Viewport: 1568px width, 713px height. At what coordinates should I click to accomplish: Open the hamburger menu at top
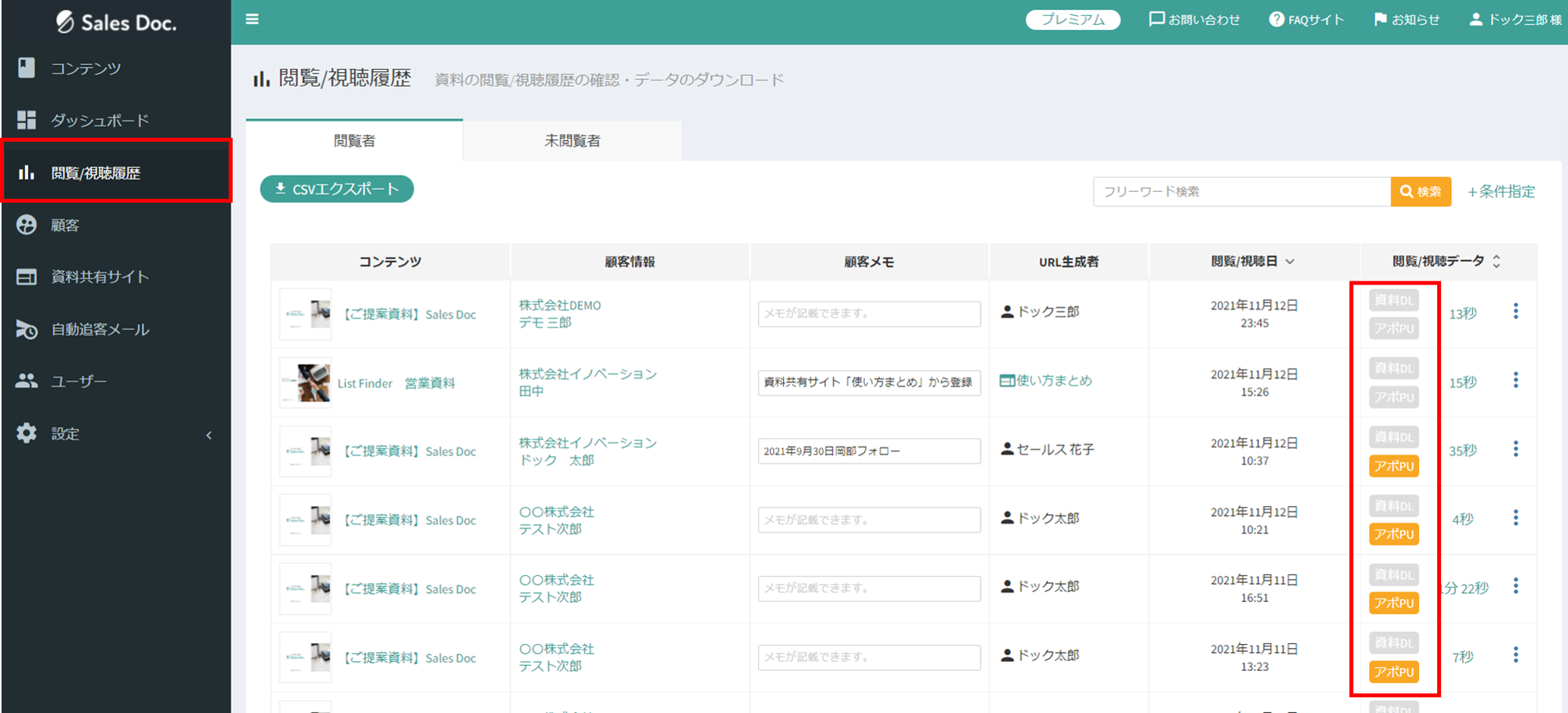coord(251,19)
